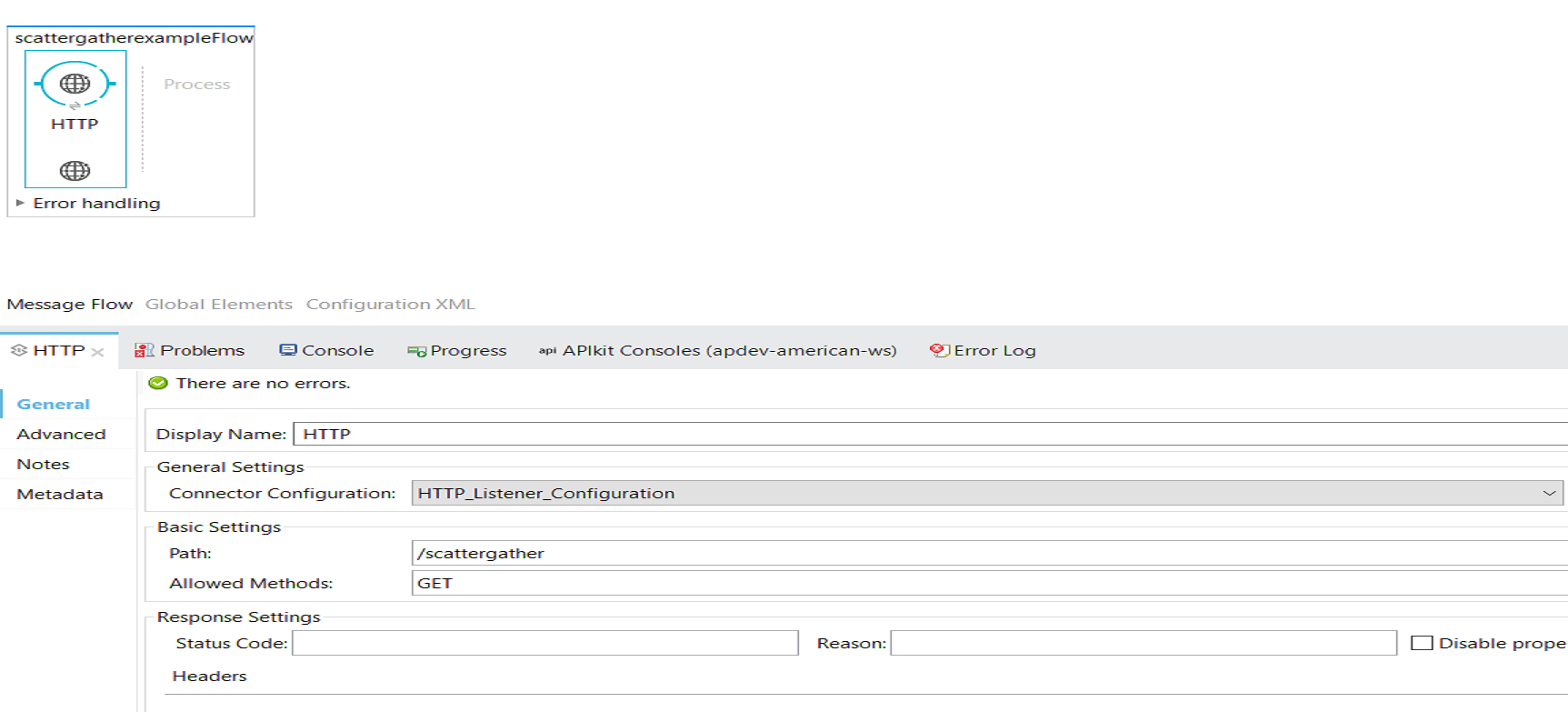Toggle the Disable properties checkbox
Image resolution: width=1568 pixels, height=712 pixels.
click(1422, 643)
